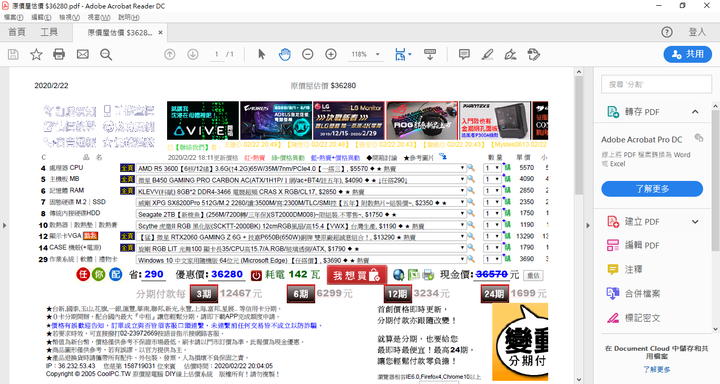Click the VIVE banner ad image

pos(202,120)
